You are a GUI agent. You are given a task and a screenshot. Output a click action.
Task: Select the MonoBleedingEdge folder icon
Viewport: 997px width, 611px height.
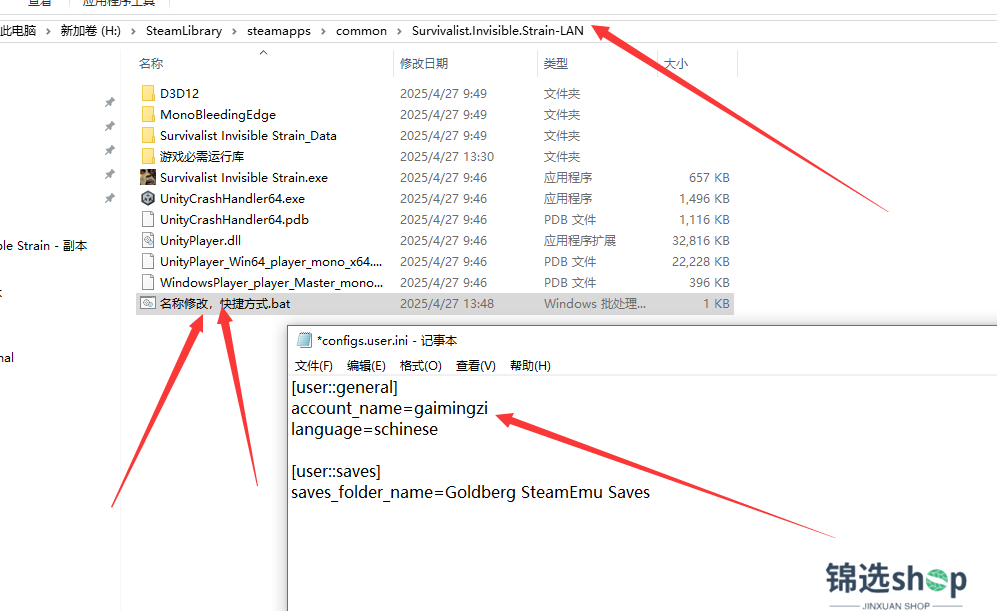click(x=148, y=114)
